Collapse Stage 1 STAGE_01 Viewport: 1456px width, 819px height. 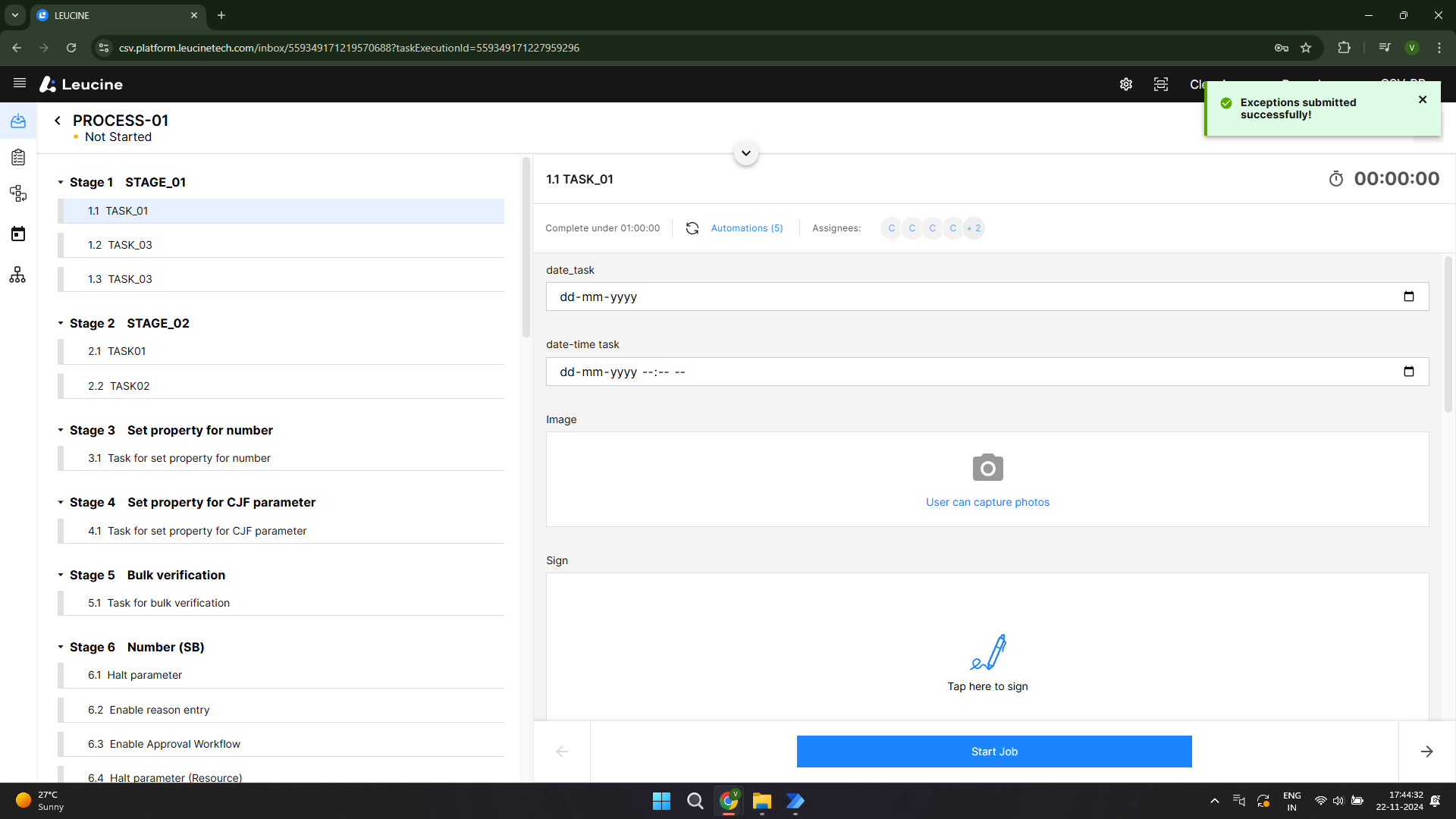click(61, 182)
